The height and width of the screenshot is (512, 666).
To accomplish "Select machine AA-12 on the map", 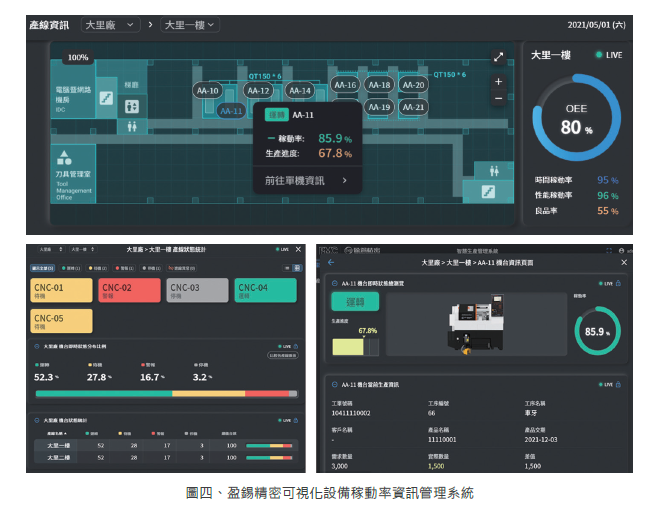I will click(x=258, y=91).
